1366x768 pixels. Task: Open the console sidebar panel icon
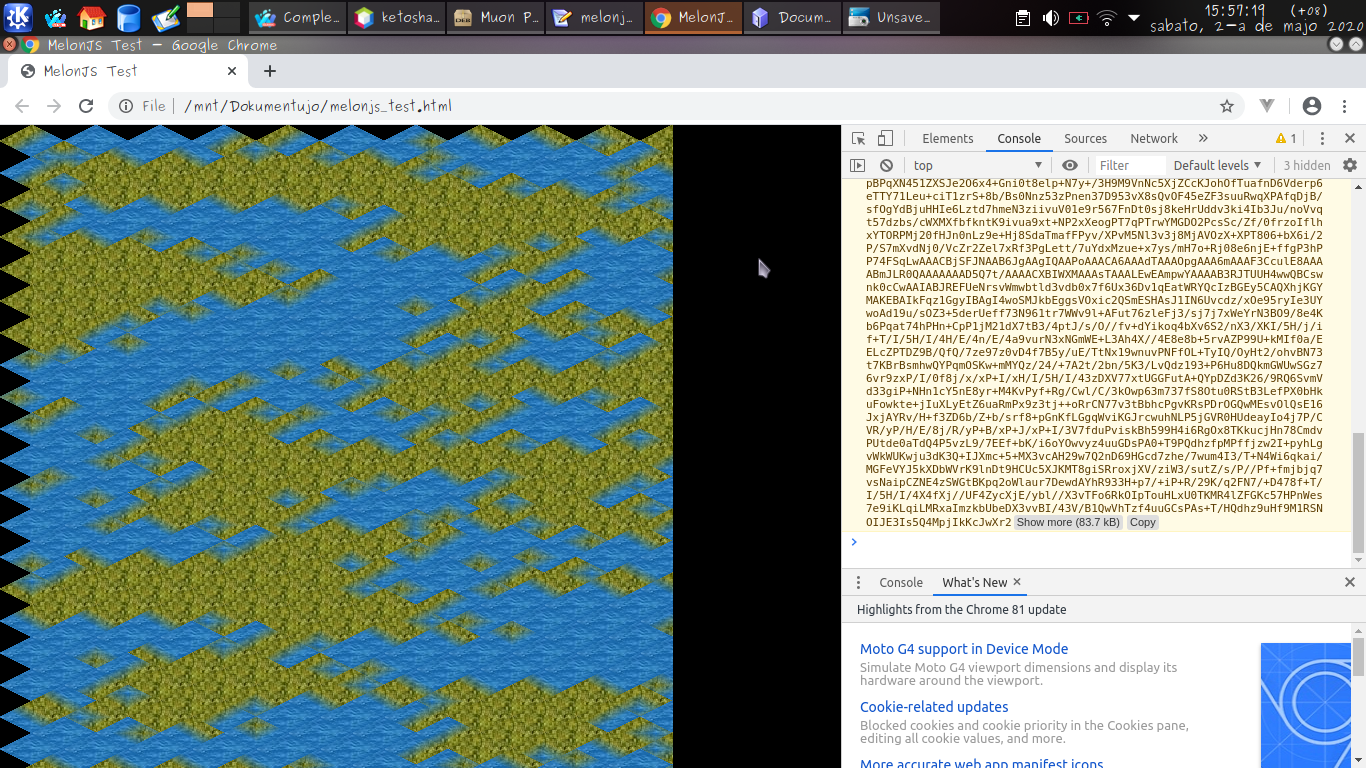coord(858,164)
